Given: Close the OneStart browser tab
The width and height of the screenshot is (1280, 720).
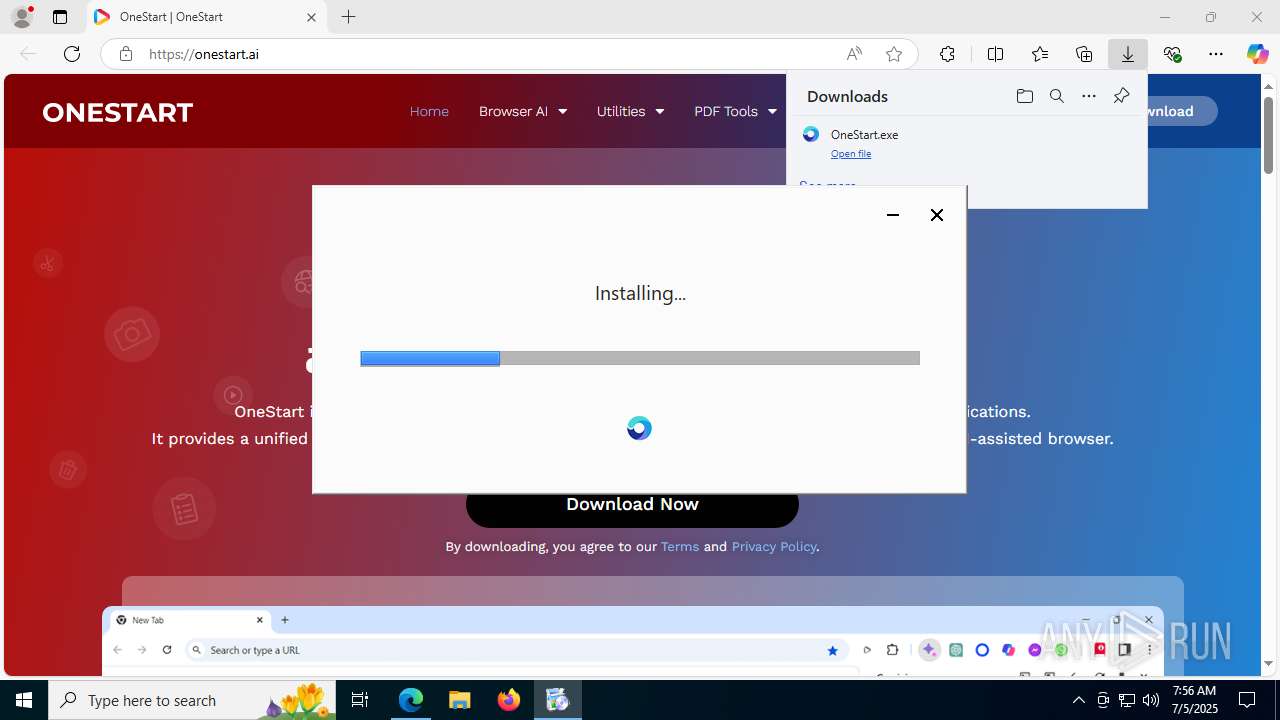Looking at the screenshot, I should 311,17.
